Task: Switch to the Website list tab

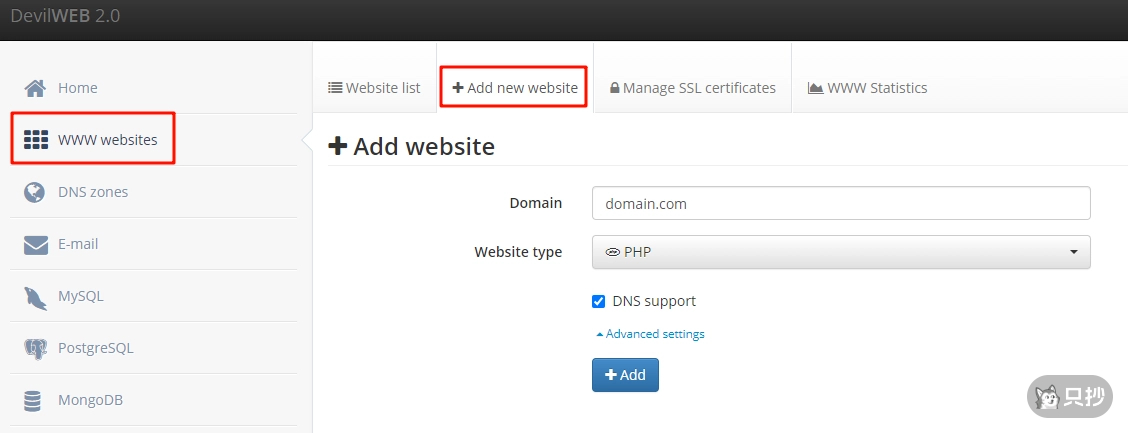Action: [374, 88]
